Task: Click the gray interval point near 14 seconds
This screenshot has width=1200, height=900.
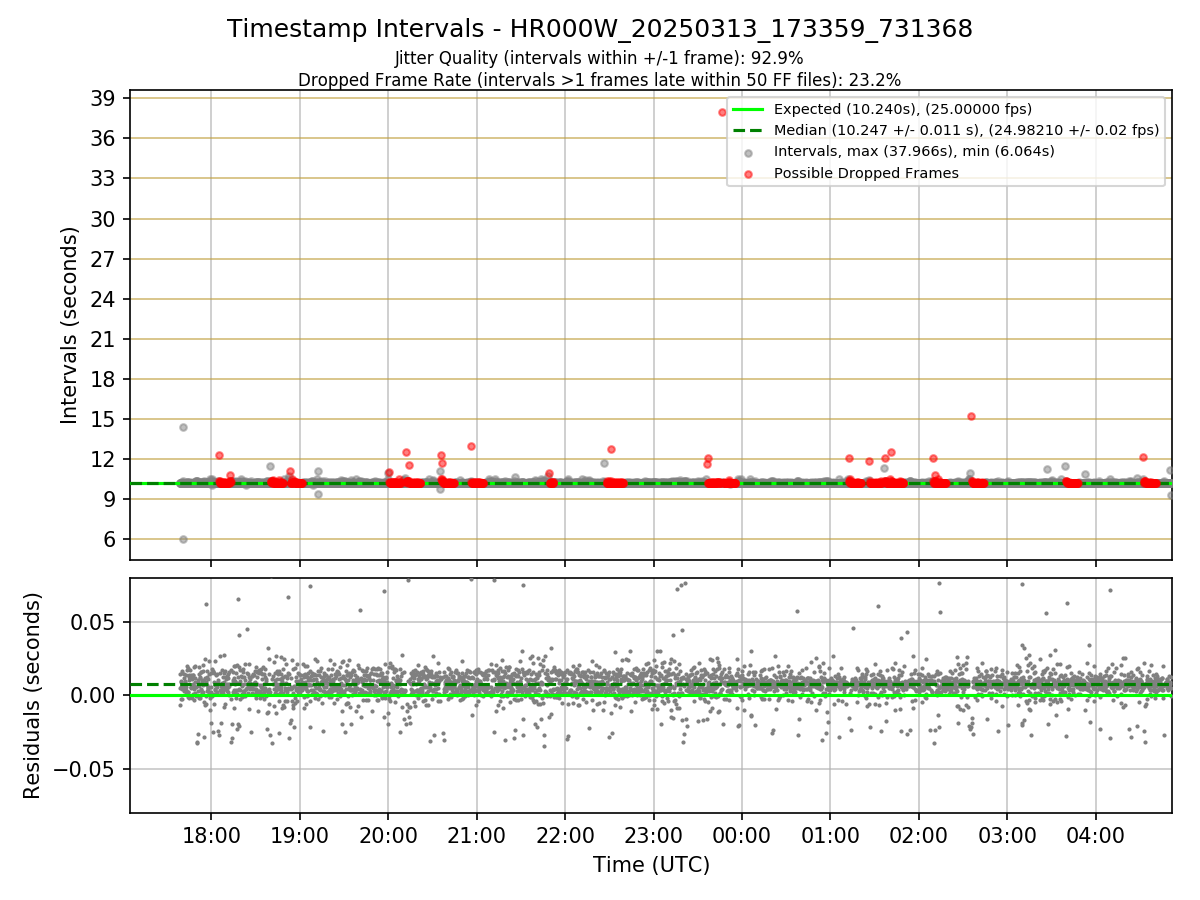Action: click(x=183, y=427)
